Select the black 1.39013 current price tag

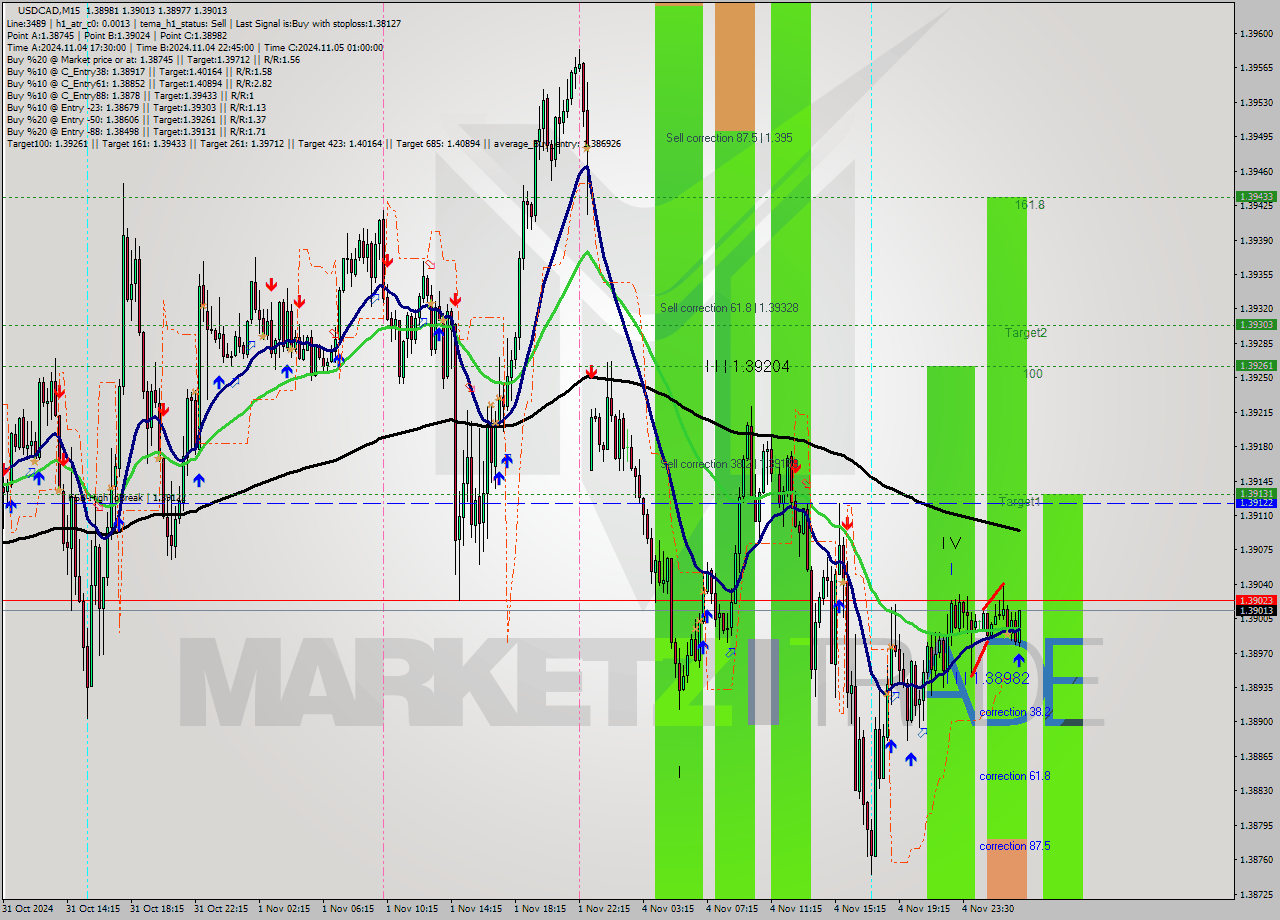[1256, 610]
